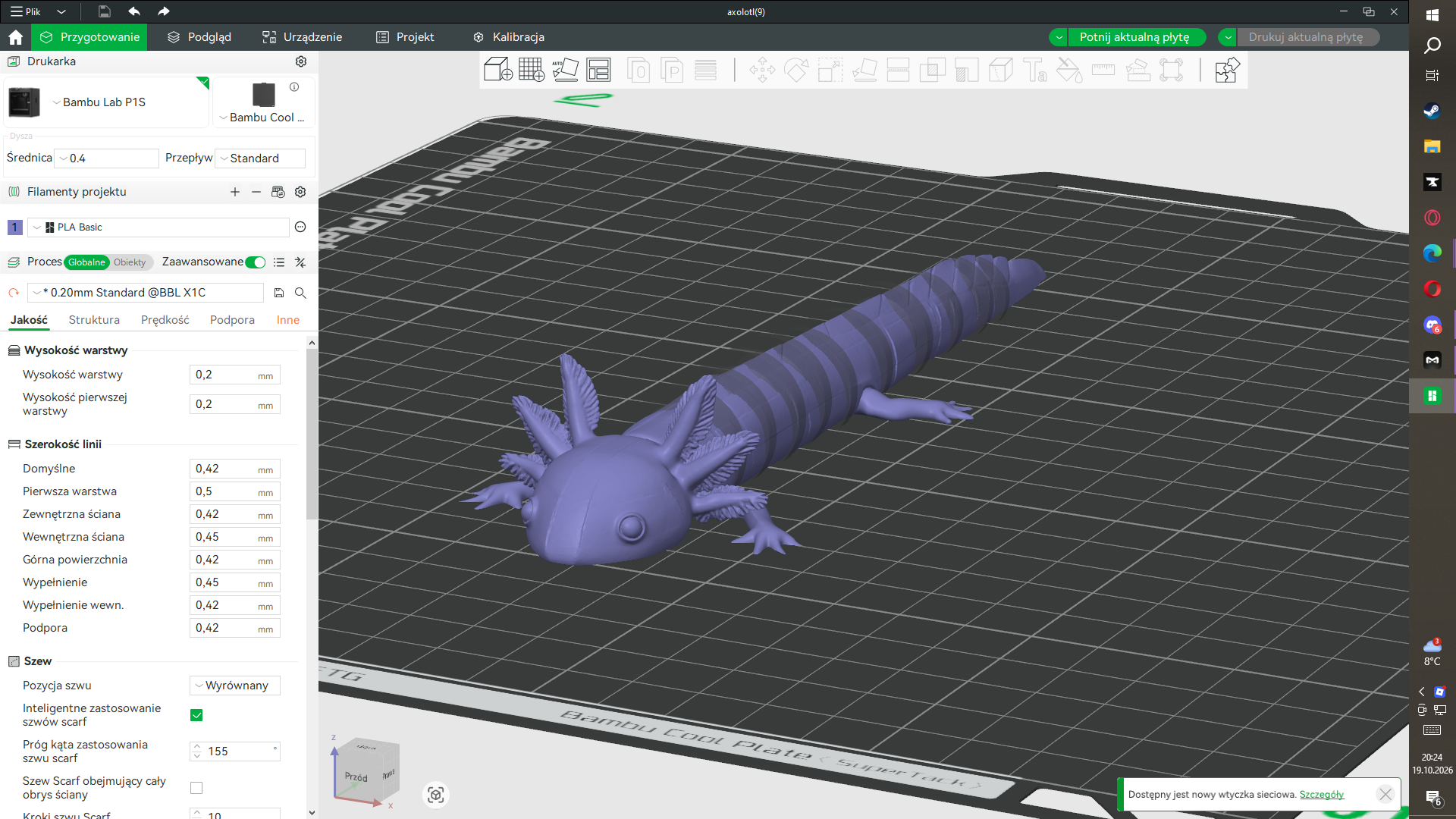Select the Move tool in toolbar
1456x819 pixels.
[762, 70]
